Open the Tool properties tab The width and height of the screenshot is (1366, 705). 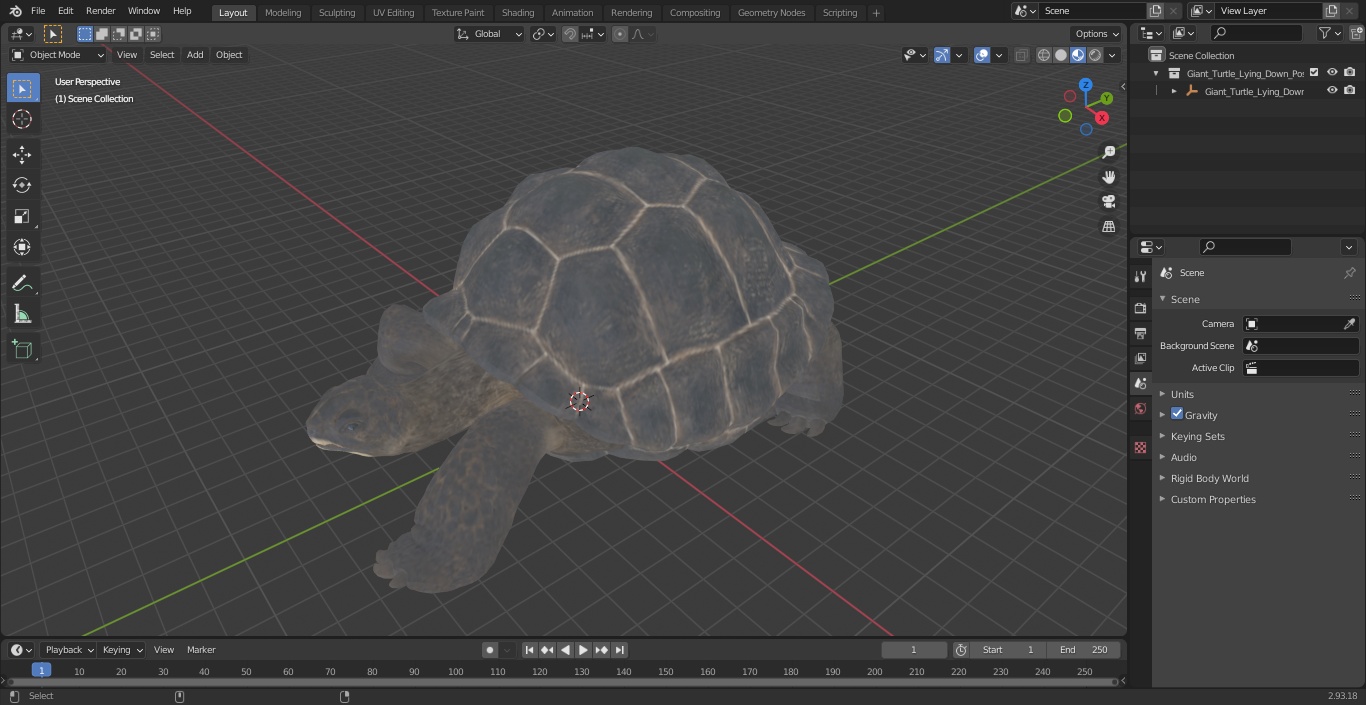pyautogui.click(x=1140, y=276)
